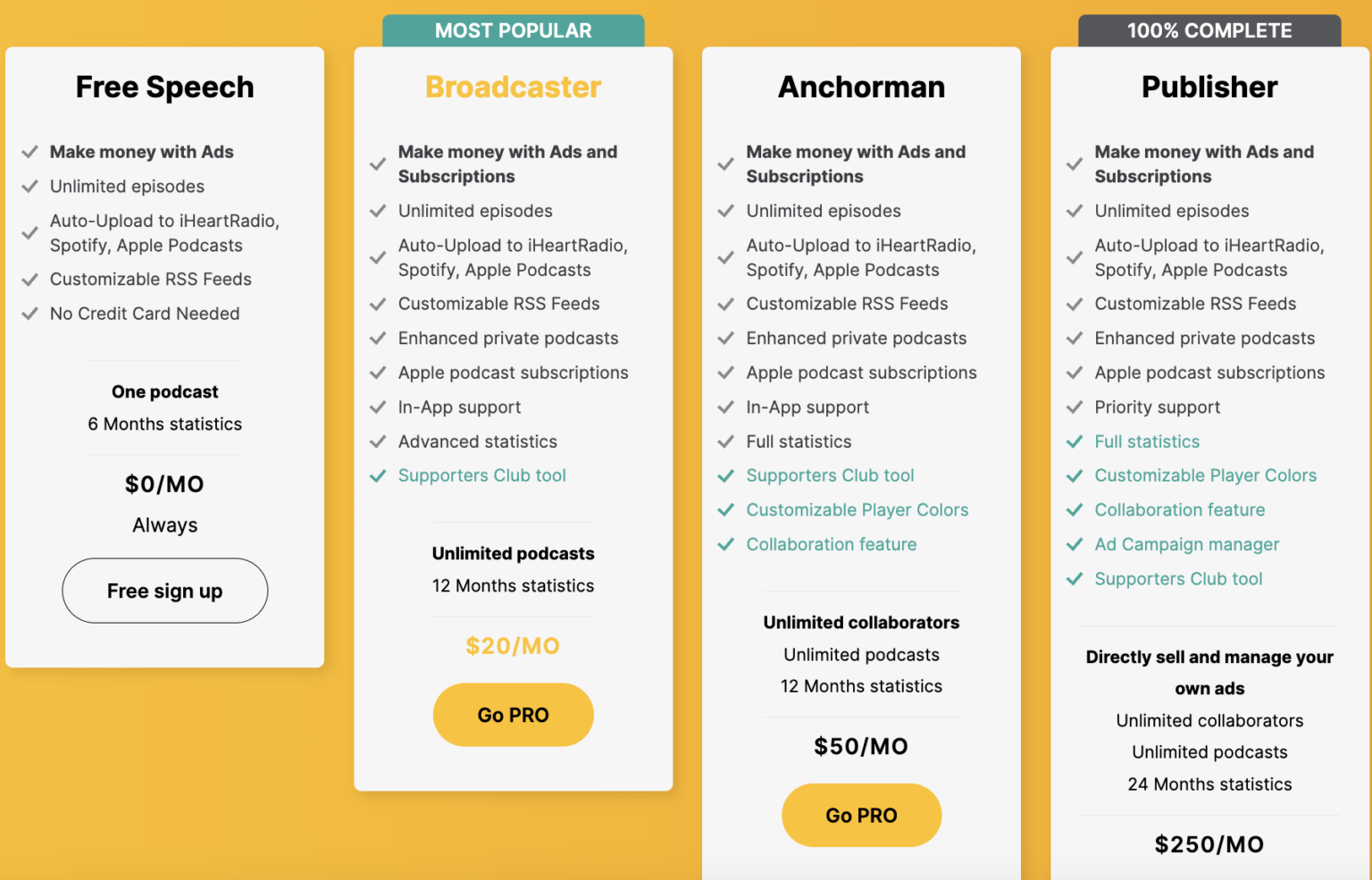Click the checkmark beside Full statistics in Publisher
This screenshot has width=1372, height=880.
tap(1073, 441)
